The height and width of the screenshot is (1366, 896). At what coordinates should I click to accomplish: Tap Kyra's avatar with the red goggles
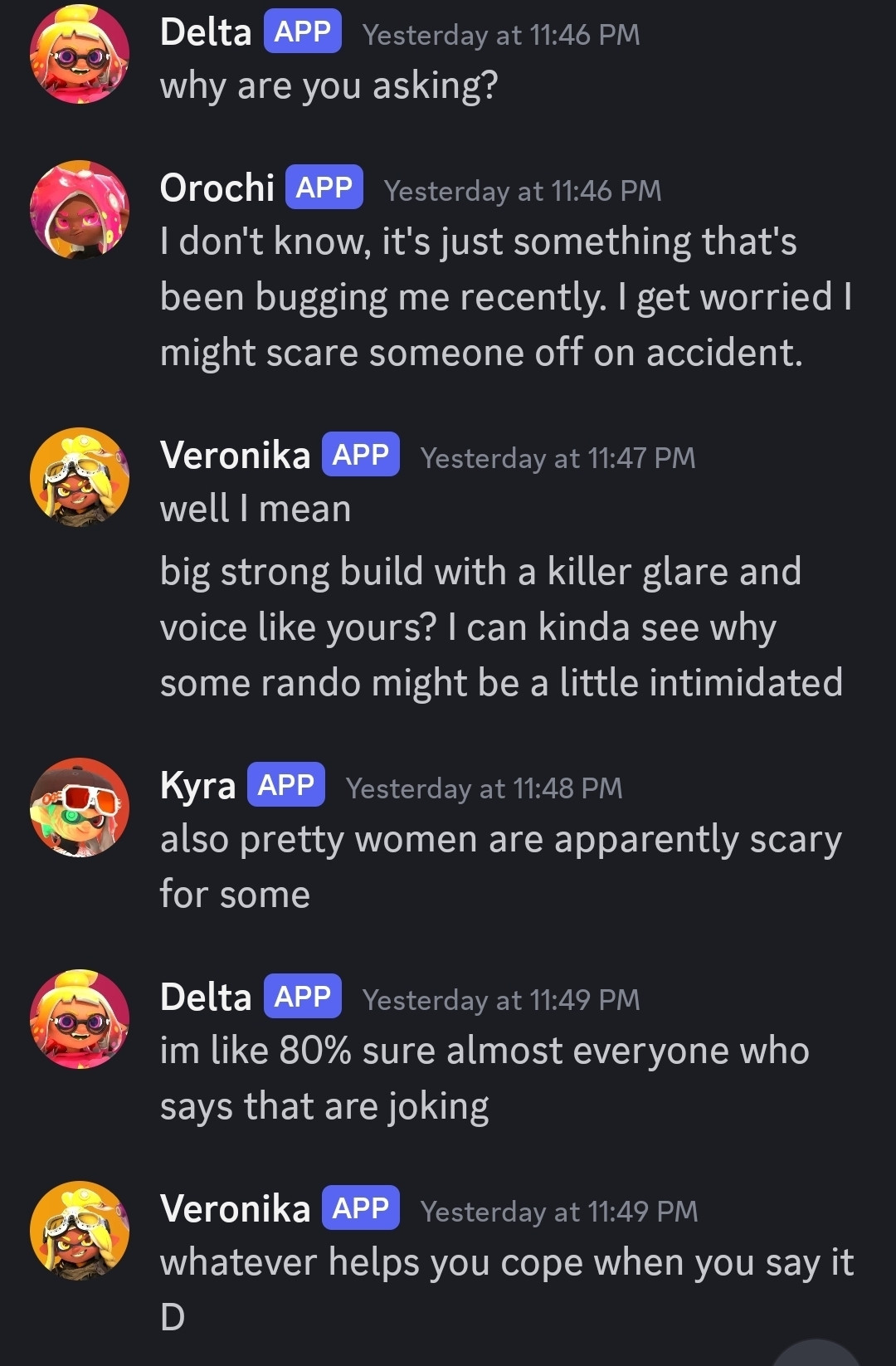(80, 807)
